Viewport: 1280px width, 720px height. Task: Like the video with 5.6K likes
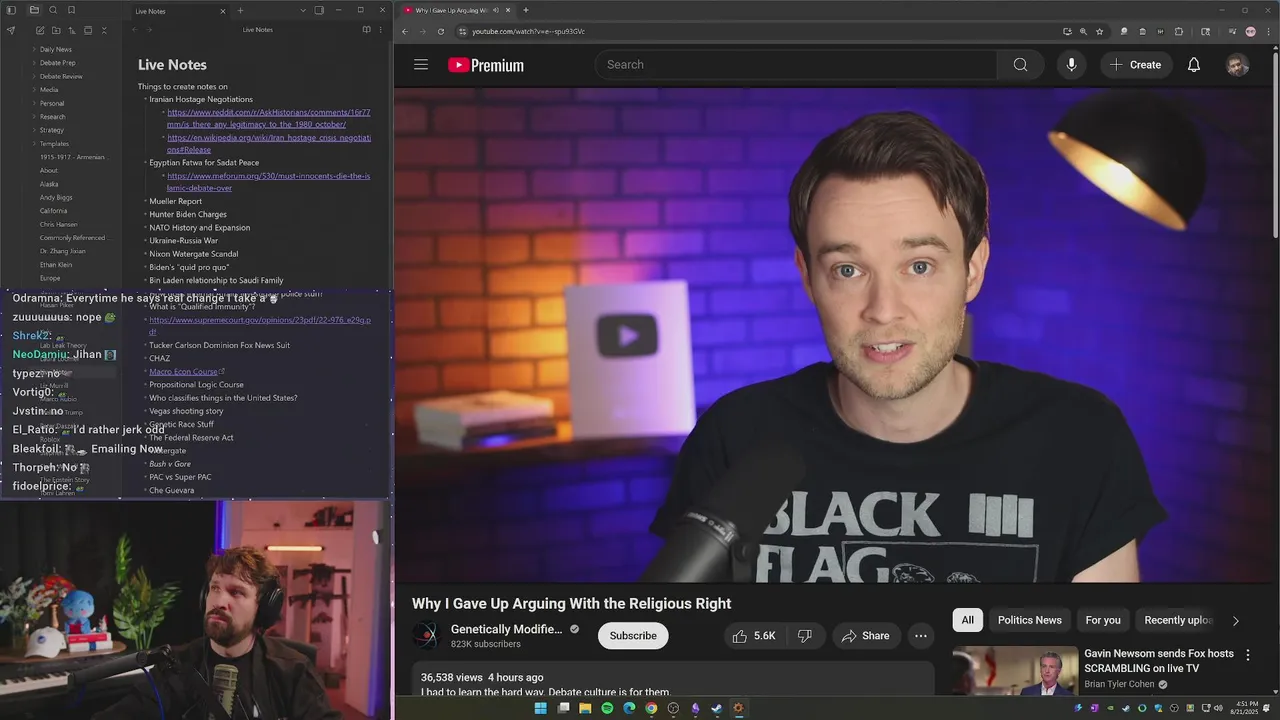(x=754, y=636)
